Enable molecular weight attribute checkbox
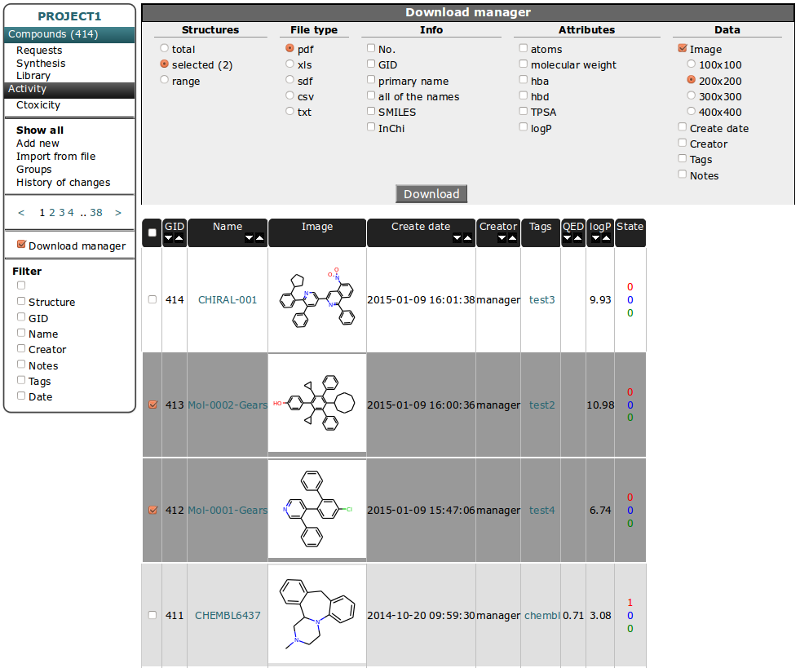The width and height of the screenshot is (800, 668). pos(523,64)
